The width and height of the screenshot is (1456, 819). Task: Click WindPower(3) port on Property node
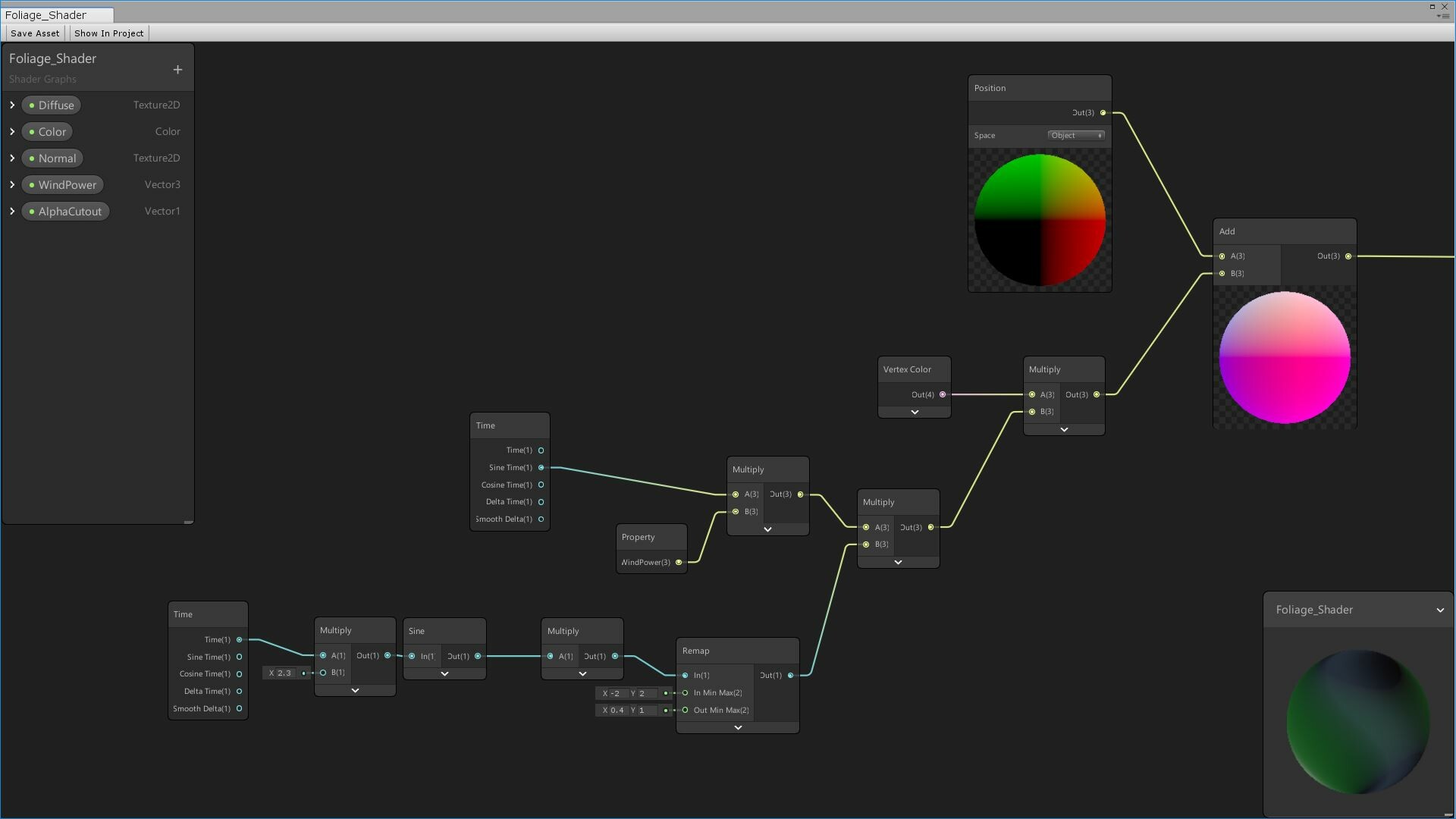pyautogui.click(x=679, y=563)
